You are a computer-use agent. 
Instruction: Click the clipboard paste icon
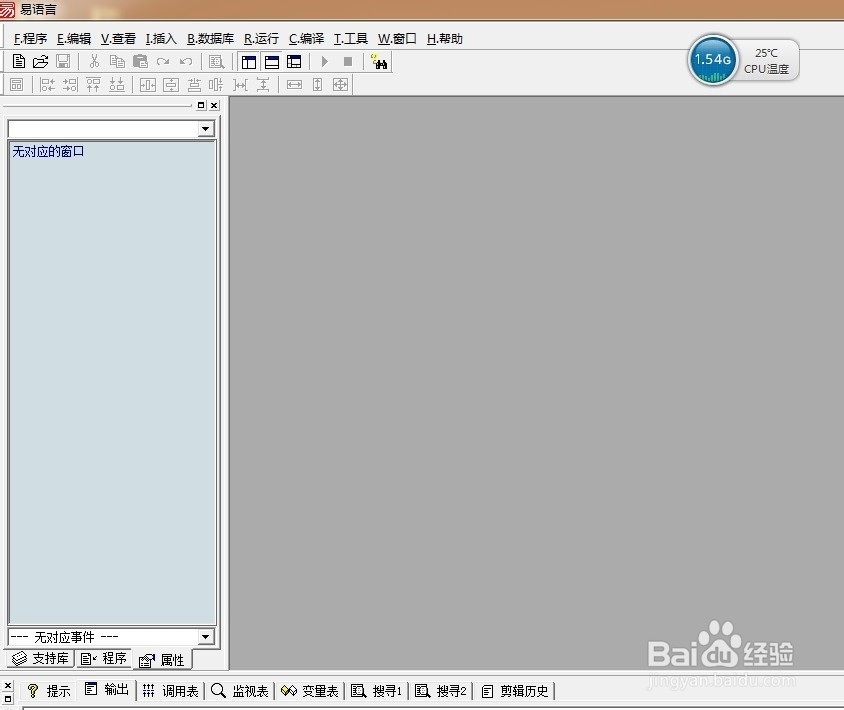[140, 61]
